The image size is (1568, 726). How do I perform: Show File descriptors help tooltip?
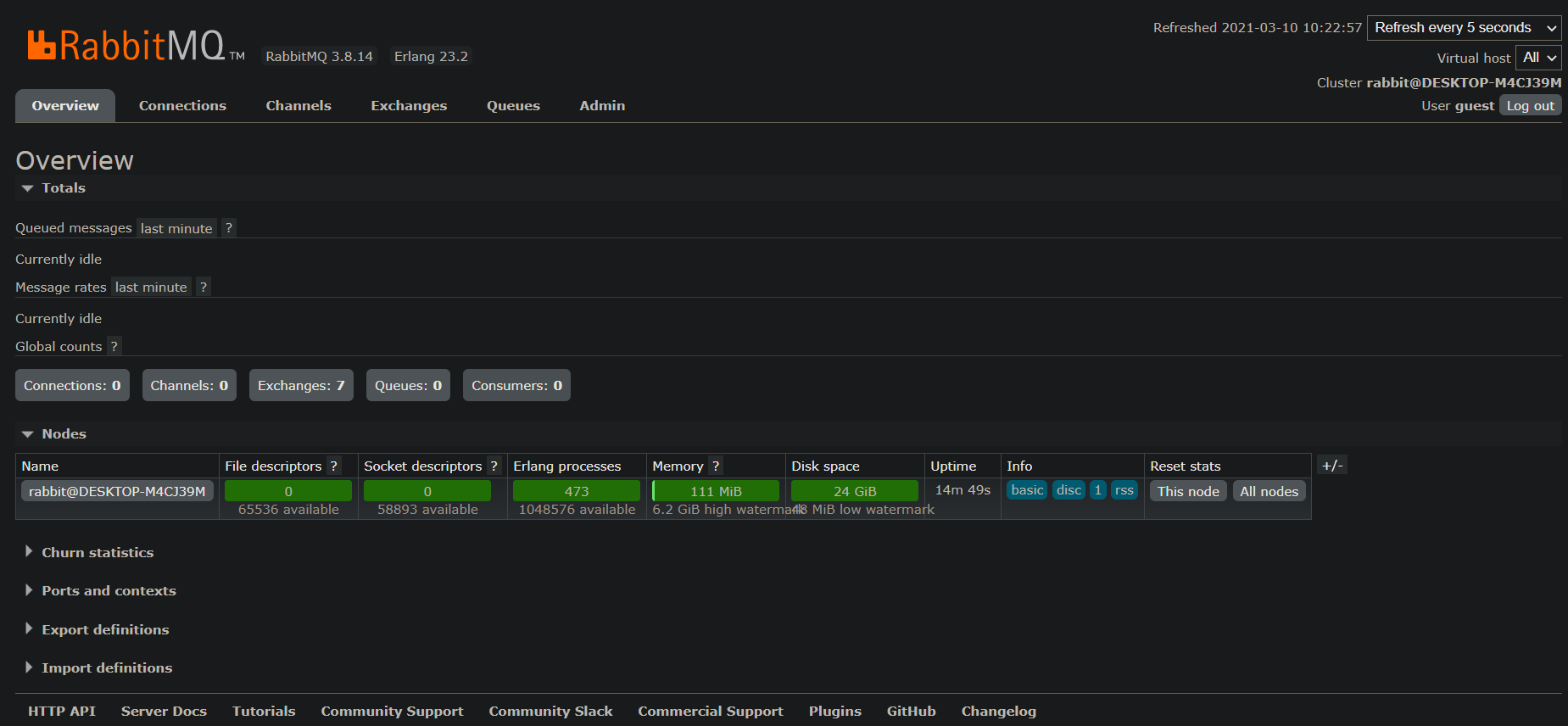coord(334,466)
